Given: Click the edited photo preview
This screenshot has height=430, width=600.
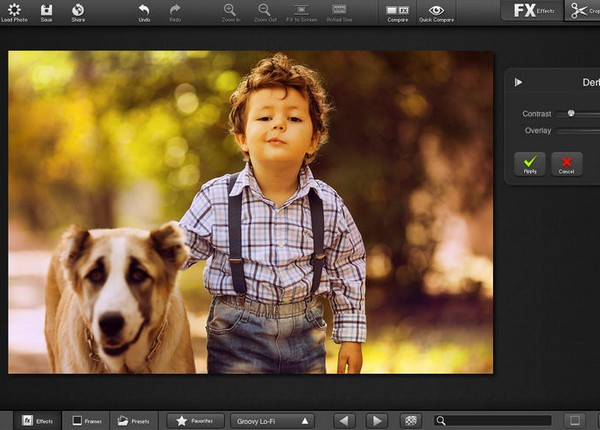Looking at the screenshot, I should [x=251, y=212].
